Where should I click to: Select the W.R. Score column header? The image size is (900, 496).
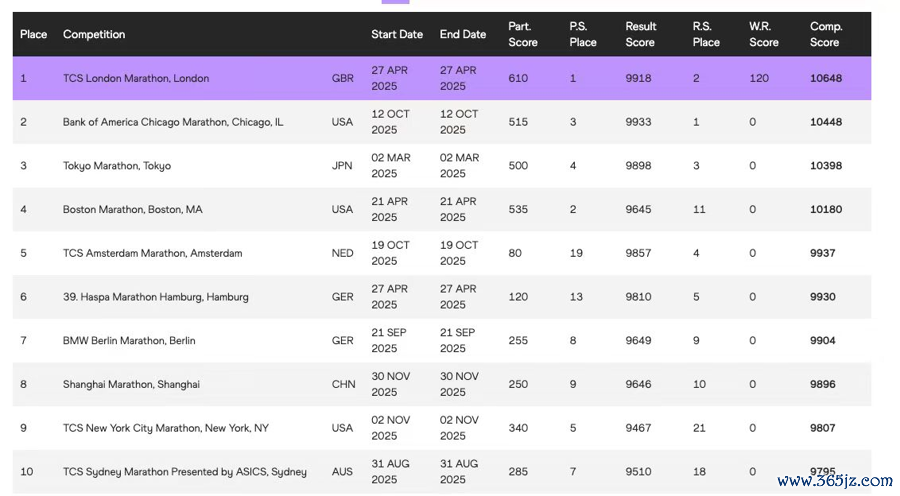click(763, 34)
